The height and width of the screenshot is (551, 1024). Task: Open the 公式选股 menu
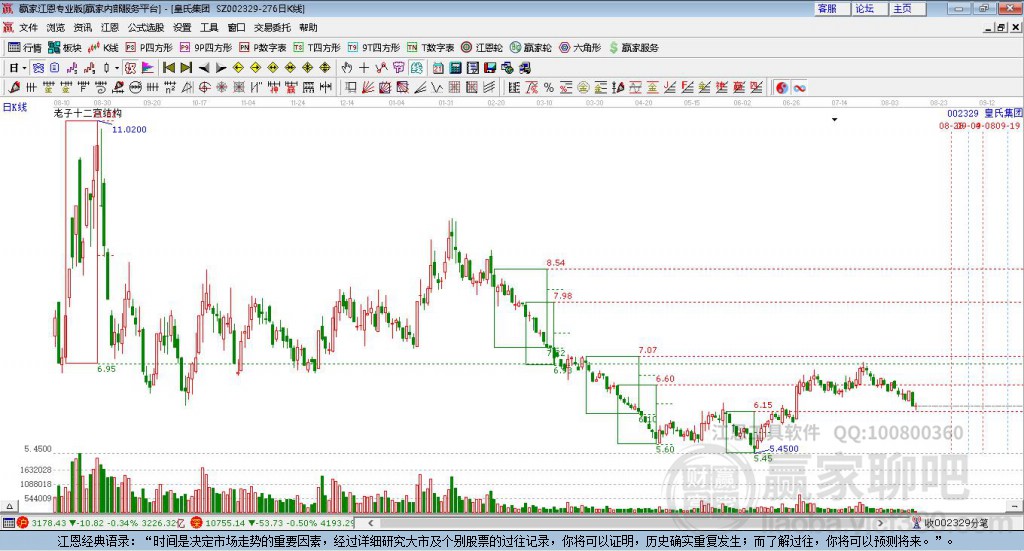pos(146,27)
